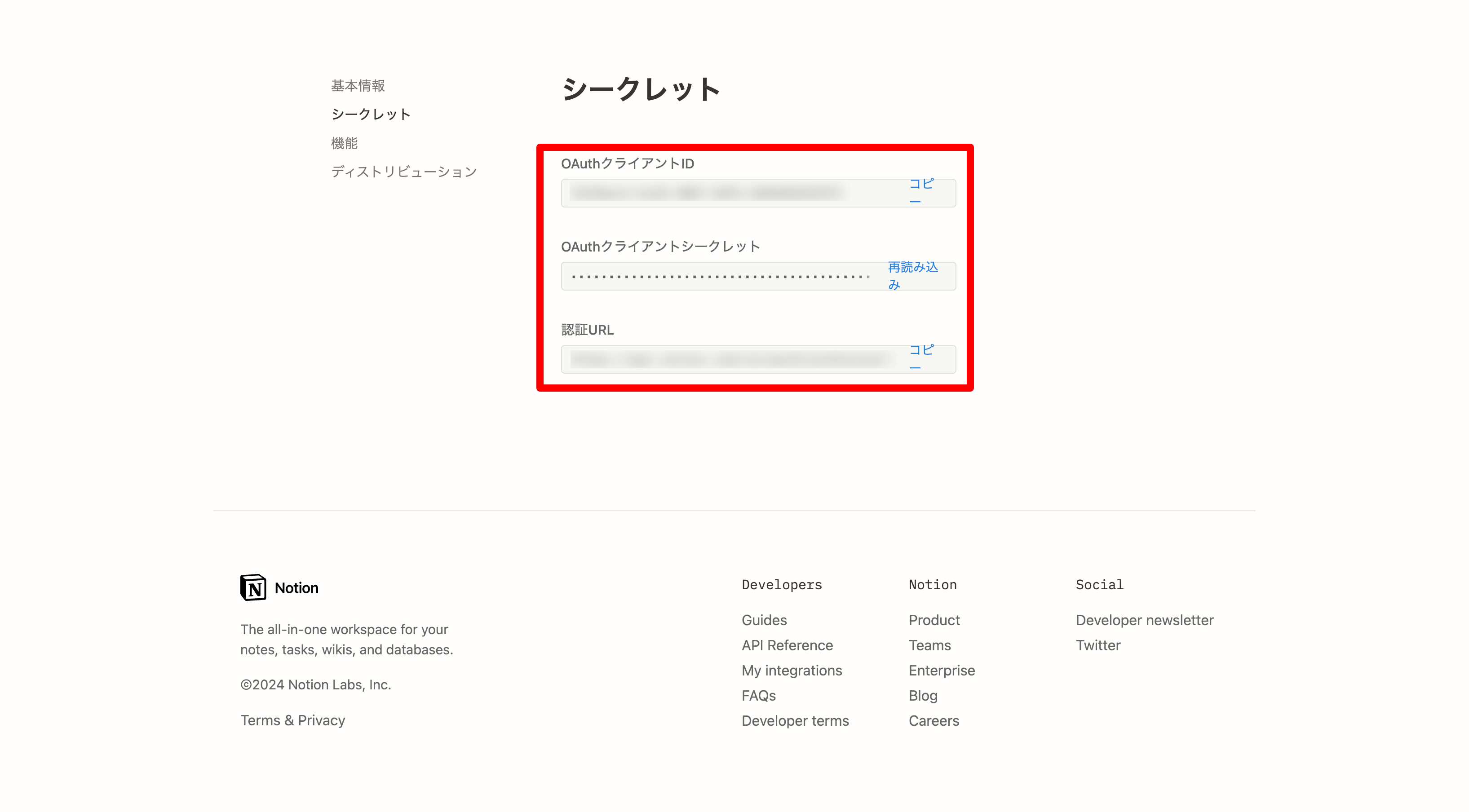Click the API Reference link in footer
The image size is (1469, 812).
point(787,645)
